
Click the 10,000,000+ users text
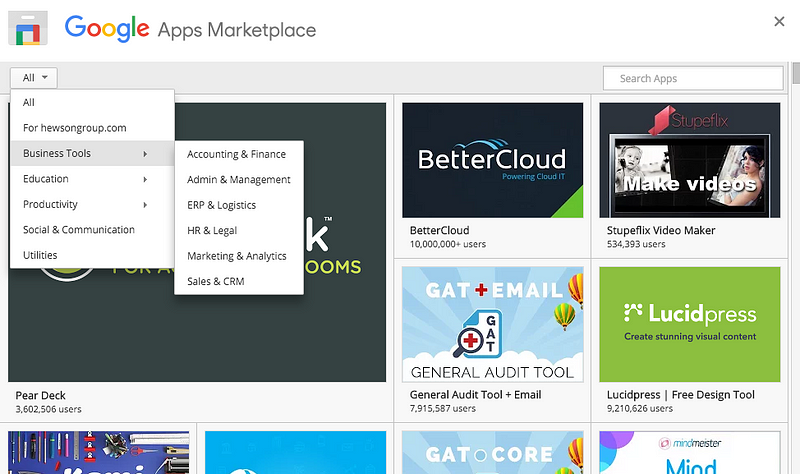click(447, 244)
